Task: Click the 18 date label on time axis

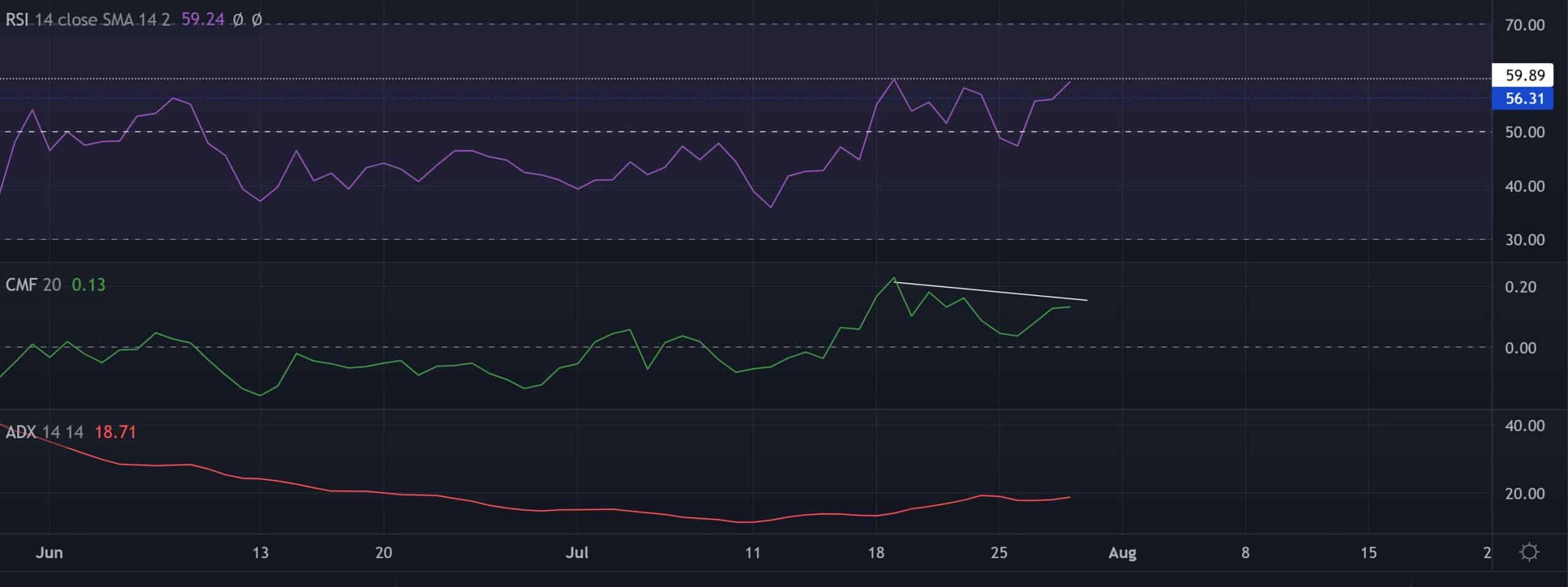Action: tap(876, 553)
